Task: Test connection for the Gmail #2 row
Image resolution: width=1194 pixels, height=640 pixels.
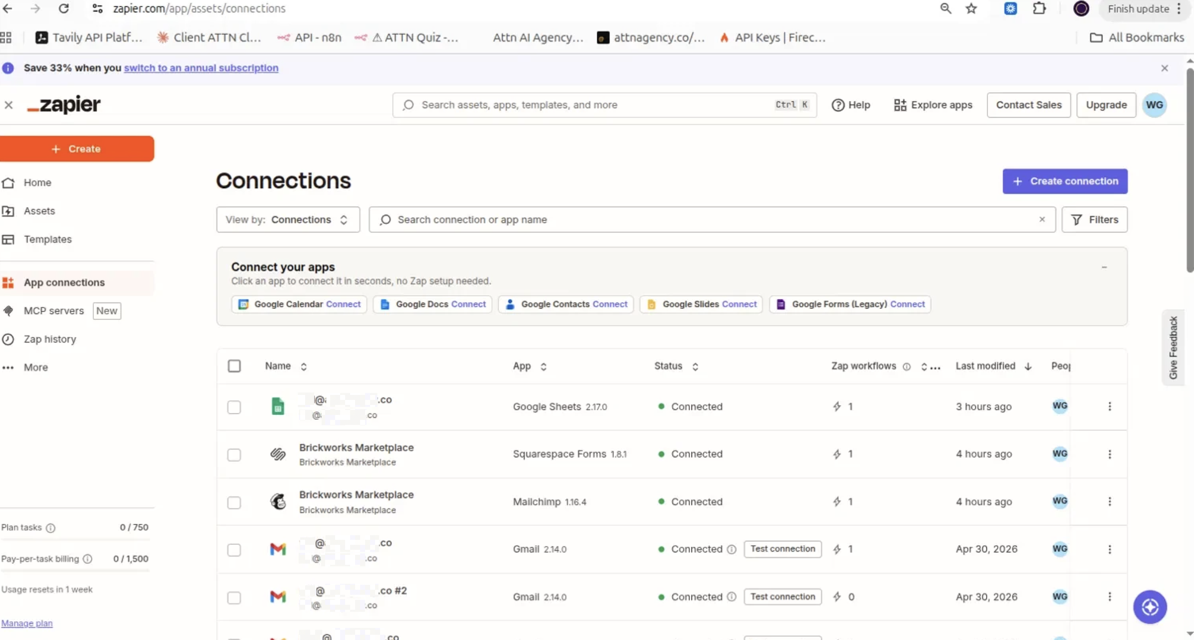Action: (783, 597)
